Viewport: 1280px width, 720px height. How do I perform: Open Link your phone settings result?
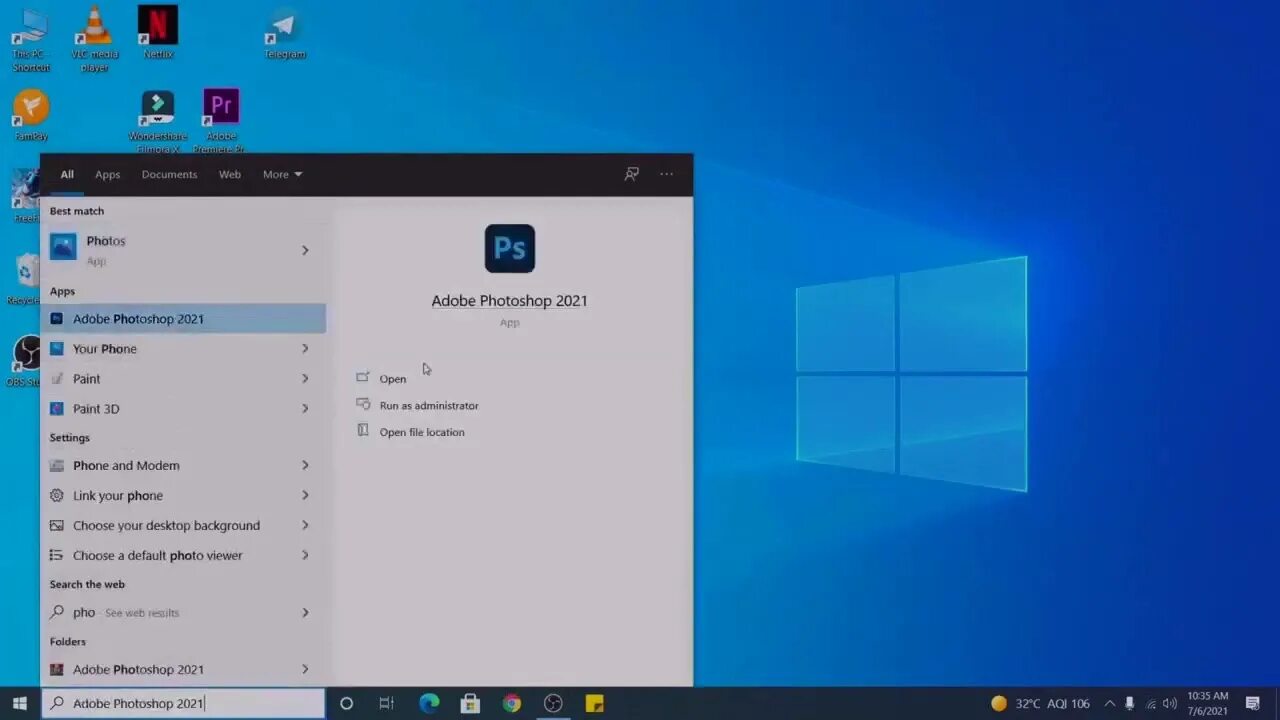click(x=183, y=495)
